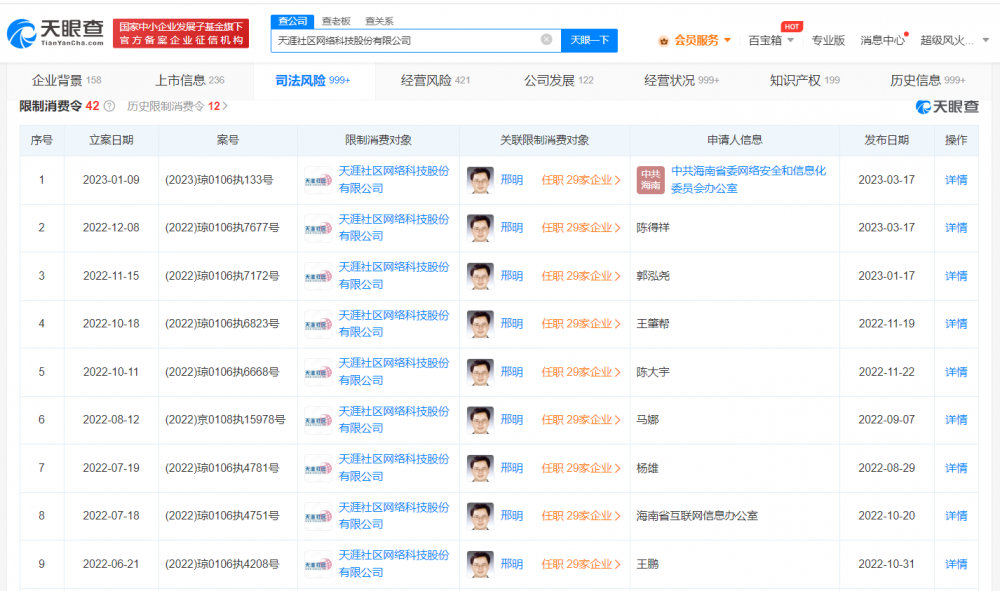Click the company logo in row 5

pyautogui.click(x=318, y=372)
